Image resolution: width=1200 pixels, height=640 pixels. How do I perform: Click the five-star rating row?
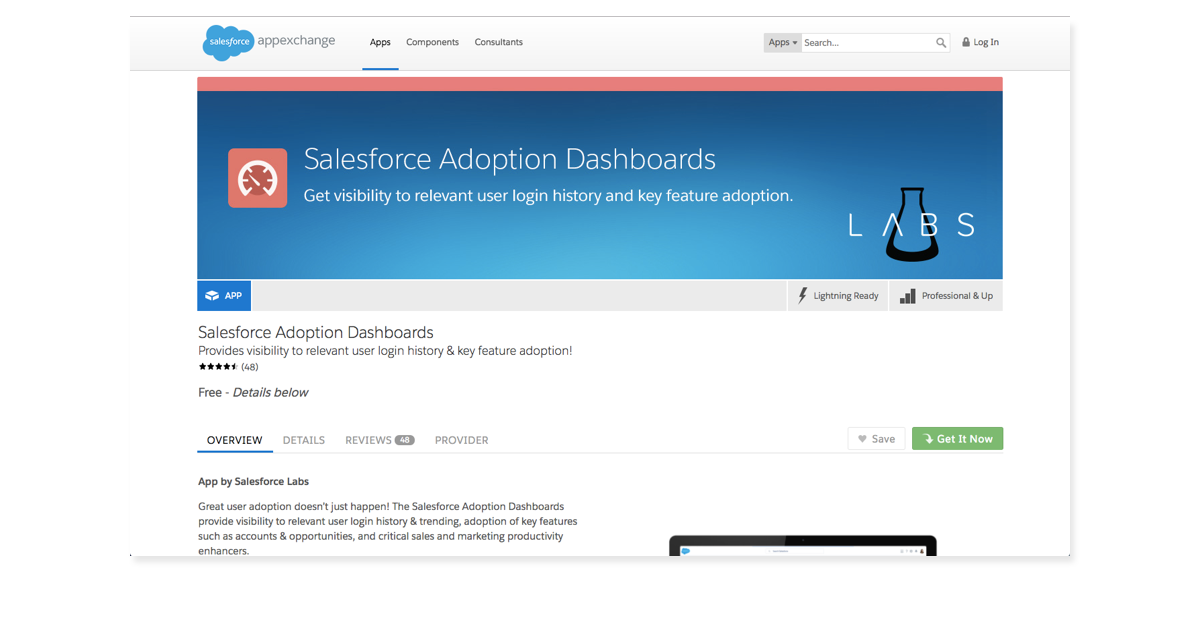[218, 367]
